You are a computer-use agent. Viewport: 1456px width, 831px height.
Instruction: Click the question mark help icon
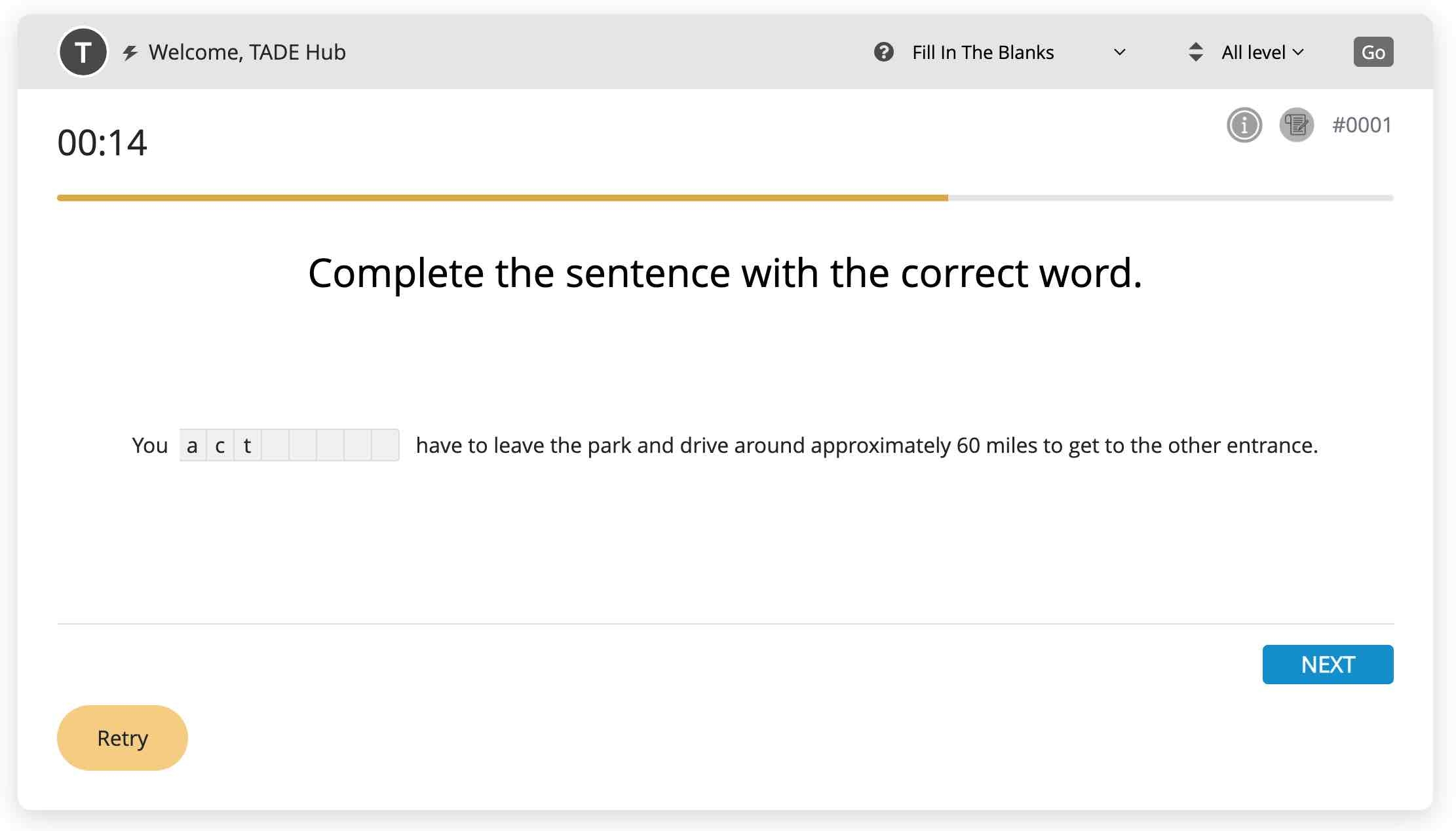(883, 52)
